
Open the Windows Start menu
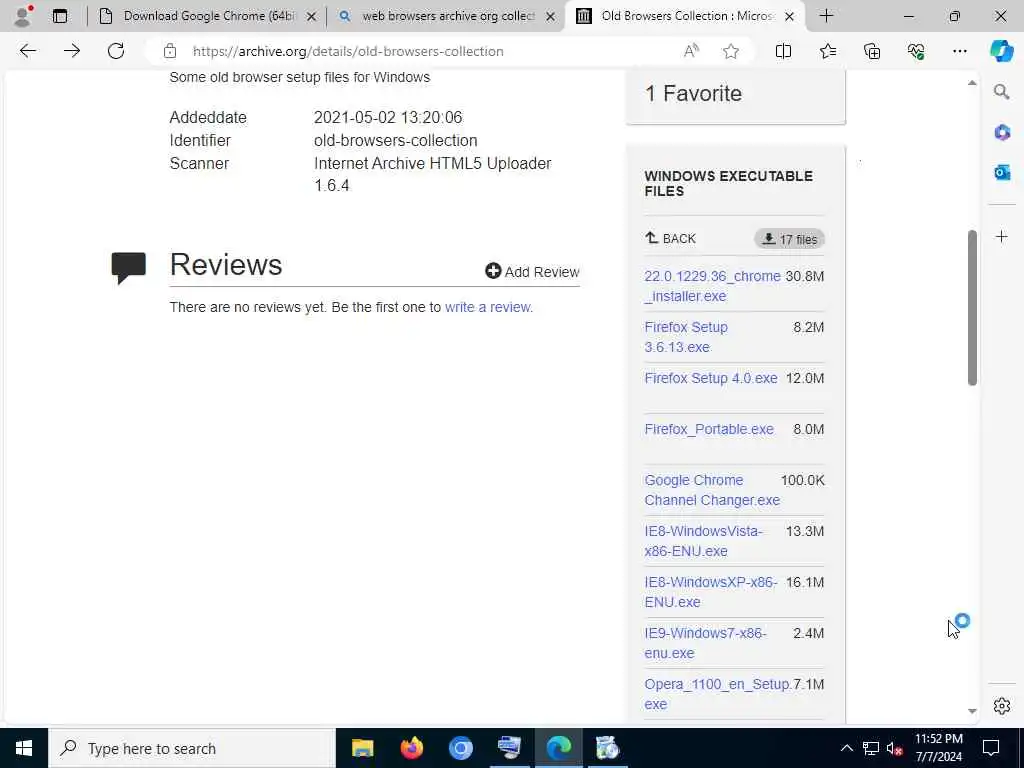pos(24,748)
